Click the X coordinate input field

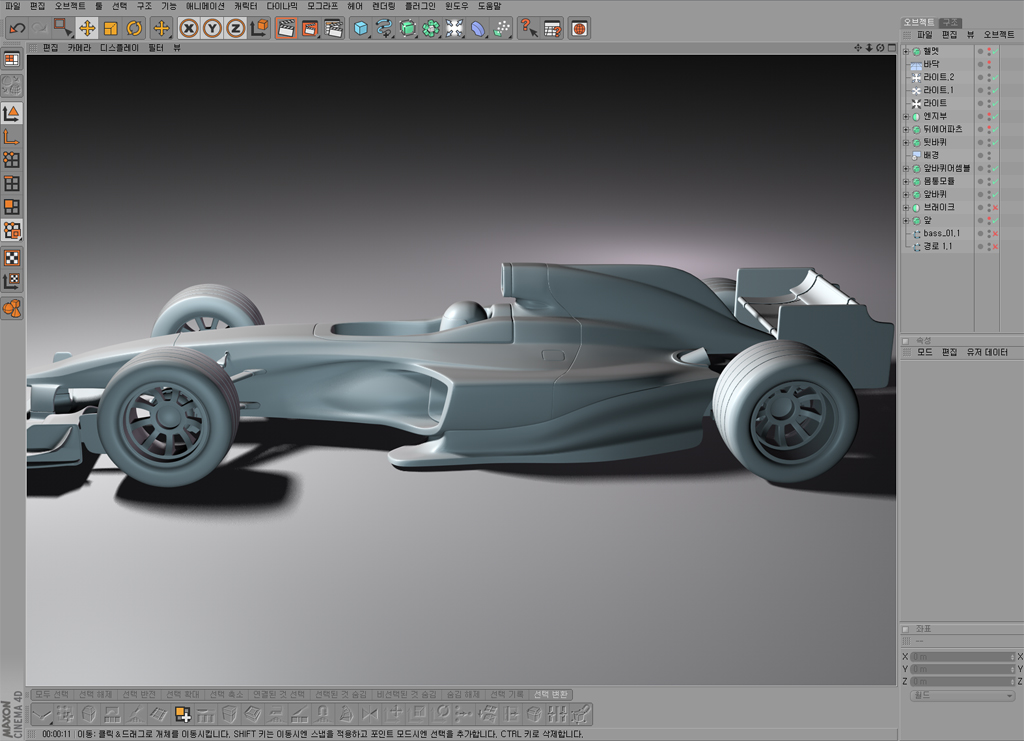(x=962, y=657)
